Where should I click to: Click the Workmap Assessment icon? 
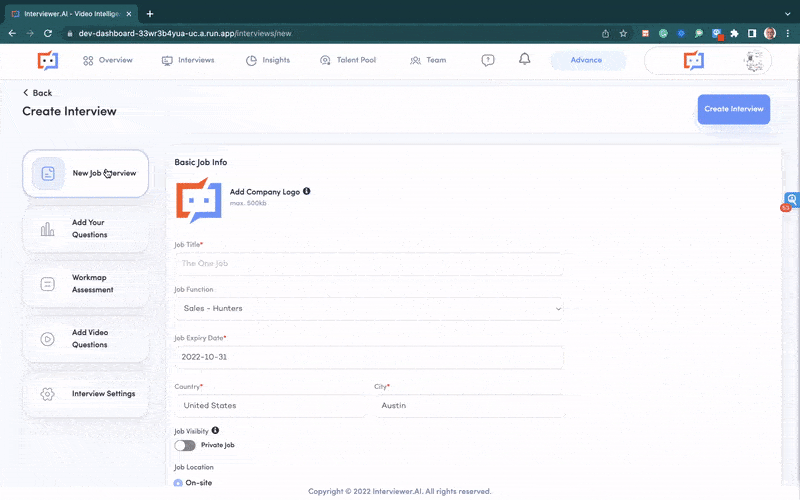pyautogui.click(x=47, y=284)
